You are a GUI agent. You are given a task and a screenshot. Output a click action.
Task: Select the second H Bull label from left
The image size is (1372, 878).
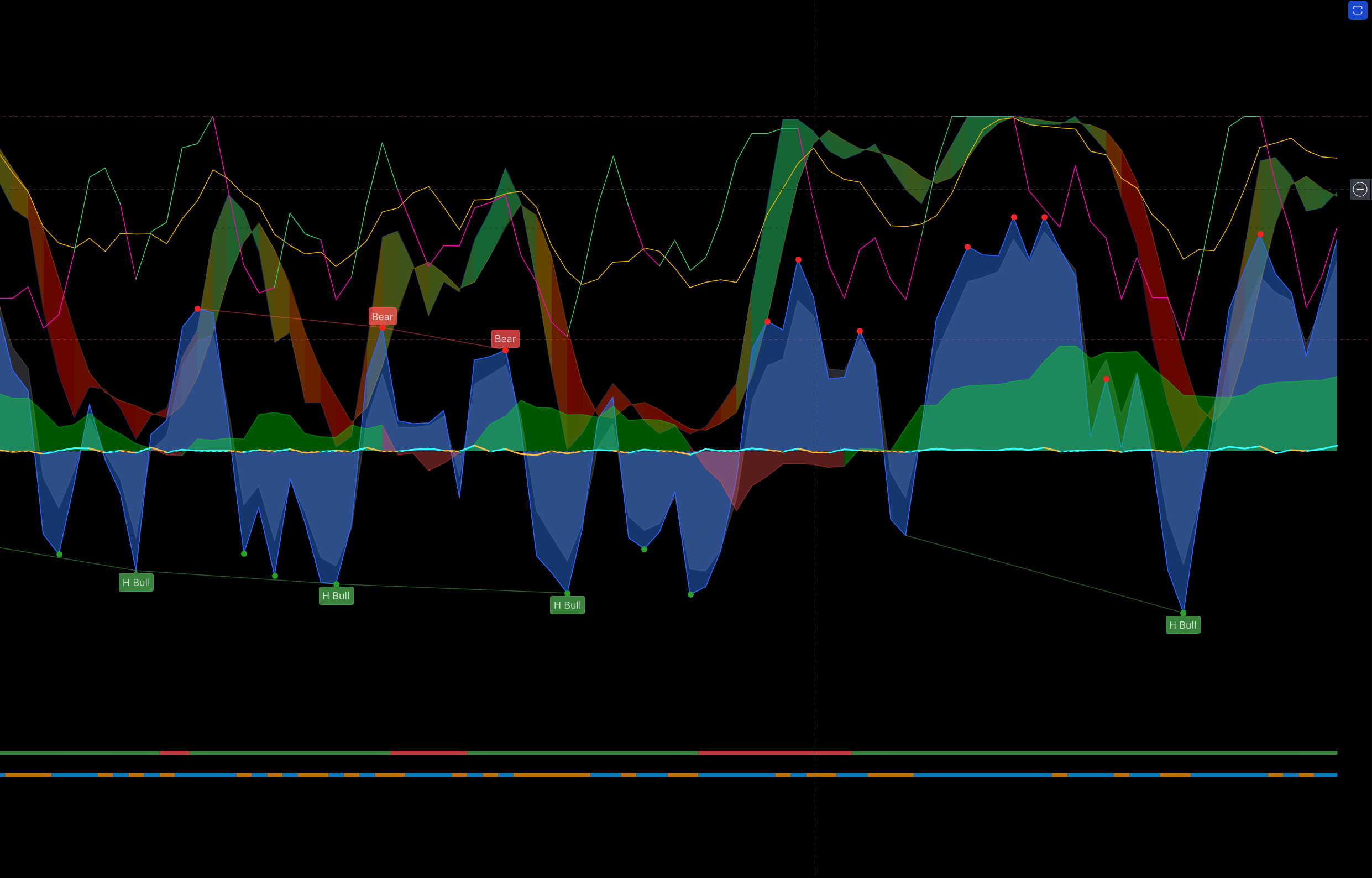[336, 596]
